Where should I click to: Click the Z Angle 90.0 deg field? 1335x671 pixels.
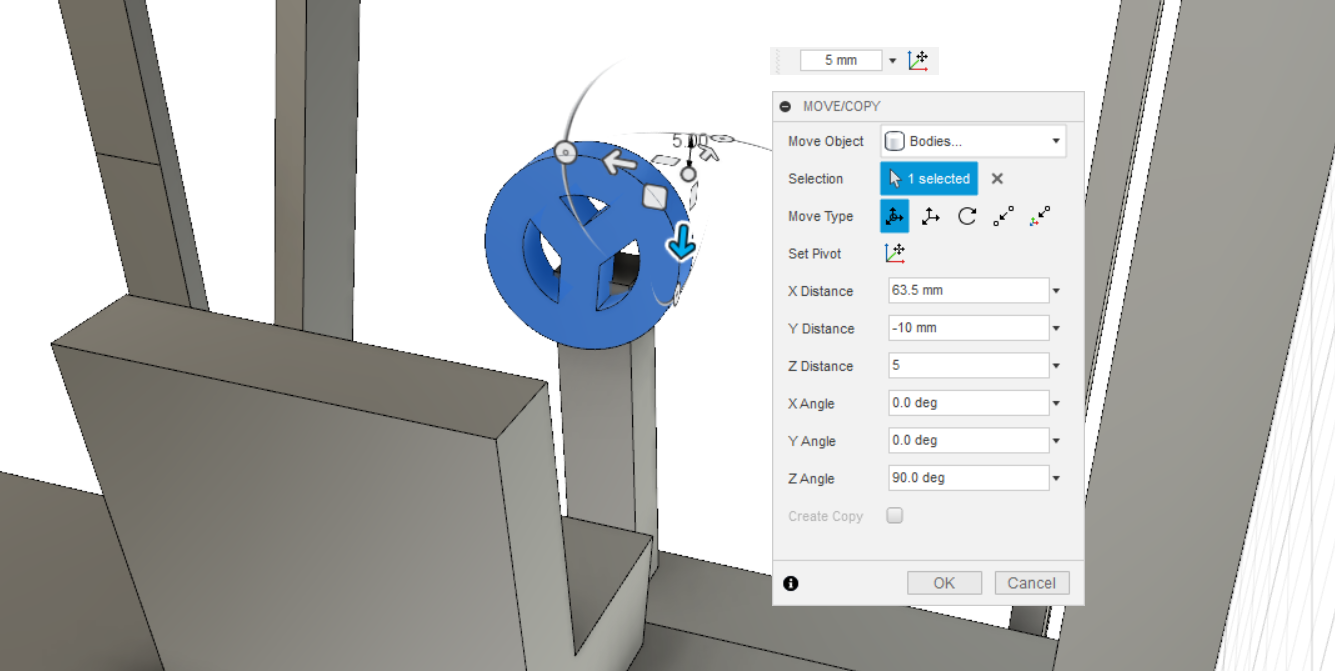pyautogui.click(x=968, y=478)
